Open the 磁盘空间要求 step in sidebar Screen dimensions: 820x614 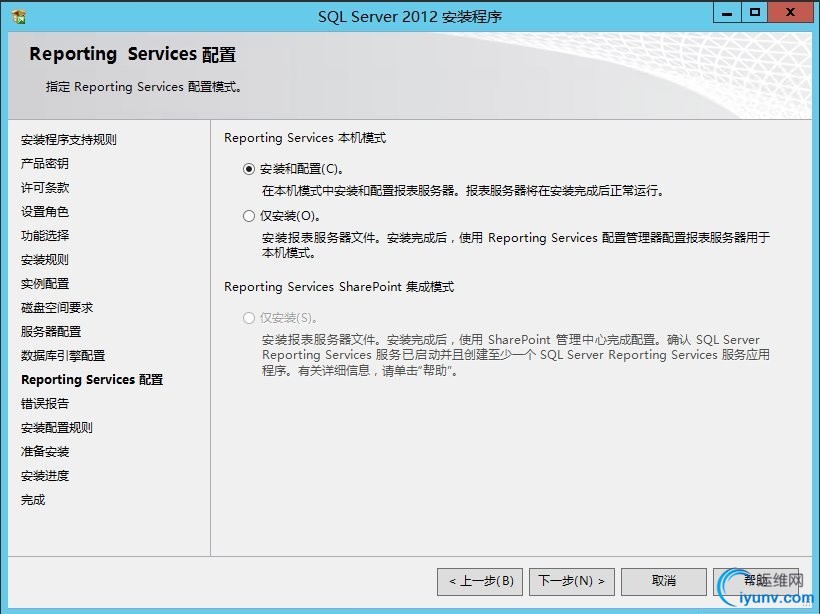56,308
